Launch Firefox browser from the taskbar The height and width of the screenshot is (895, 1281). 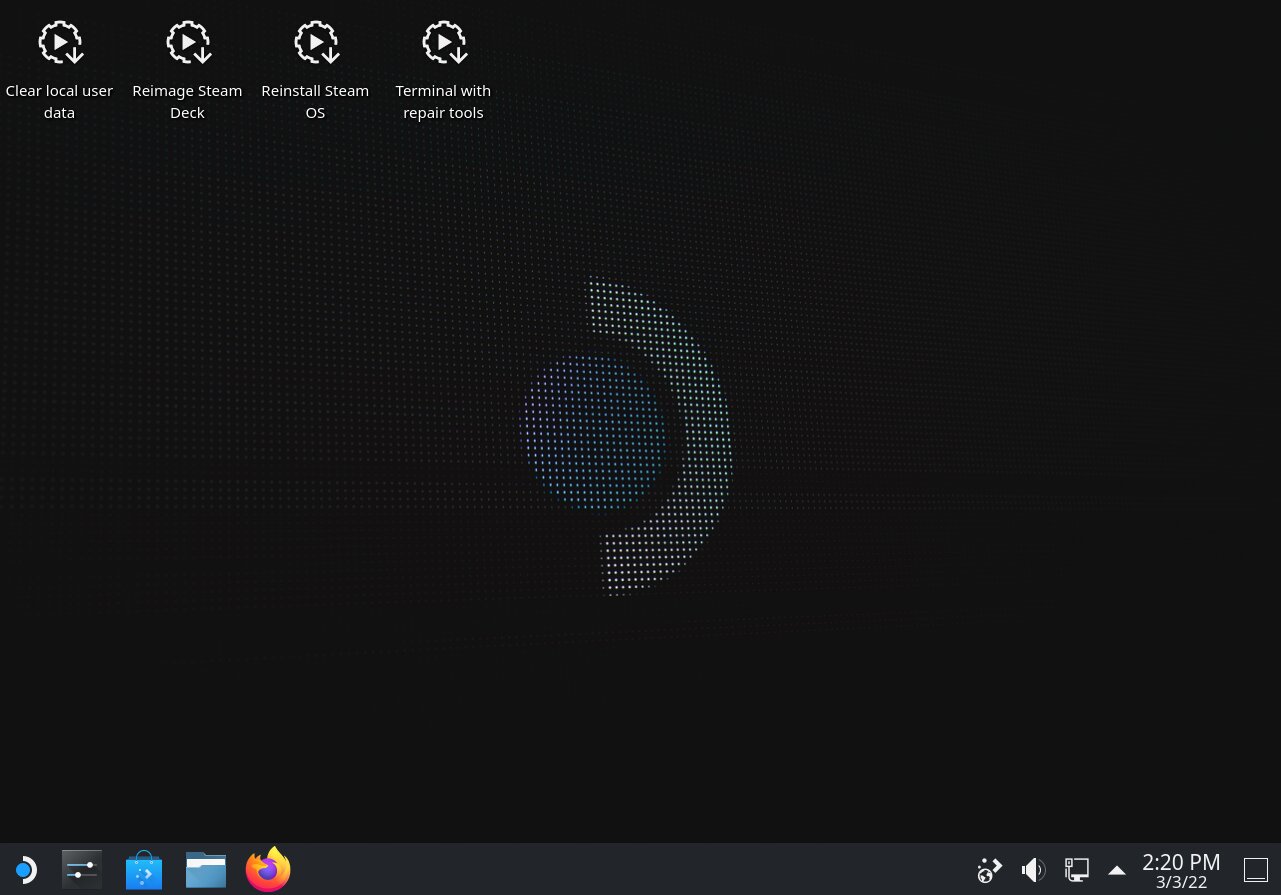coord(268,869)
